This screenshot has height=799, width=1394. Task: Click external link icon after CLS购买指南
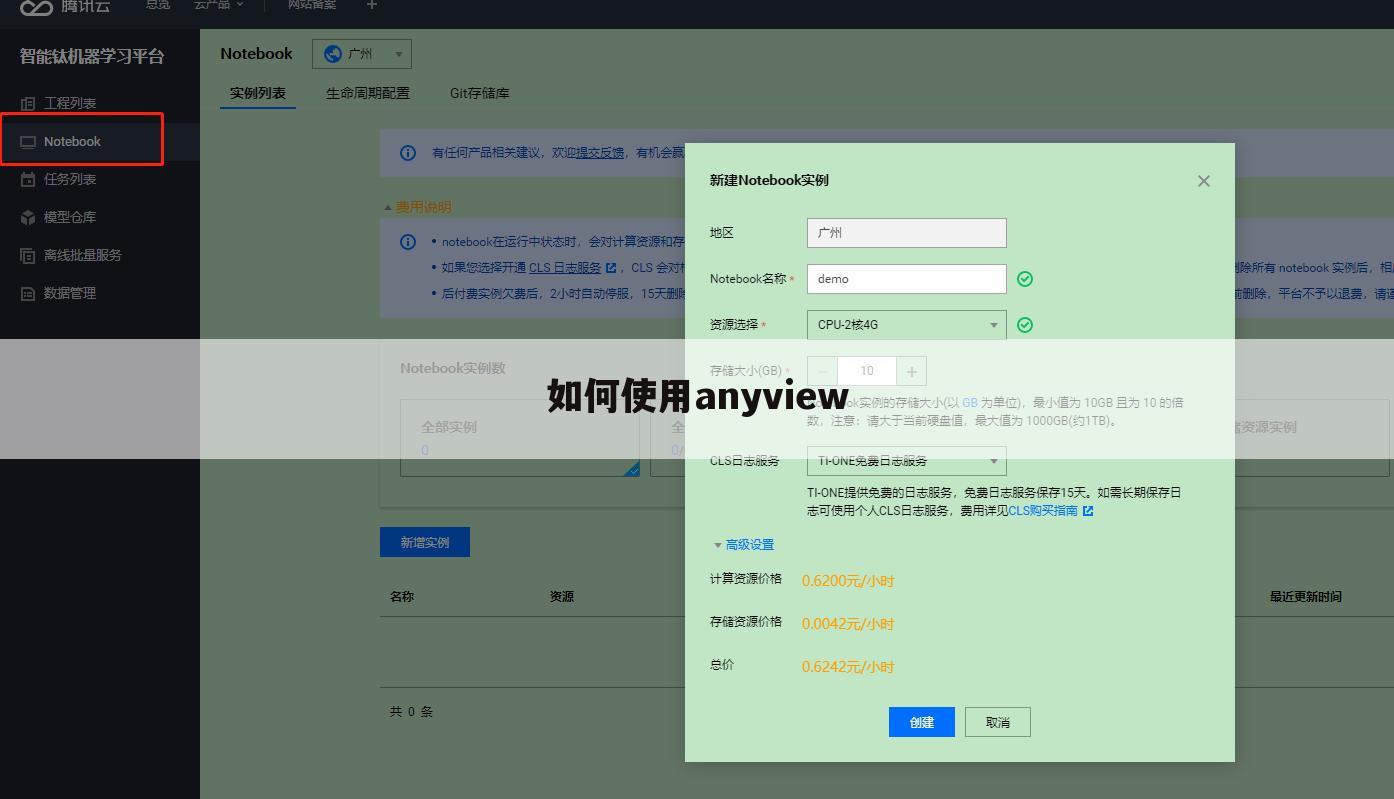(x=1088, y=511)
